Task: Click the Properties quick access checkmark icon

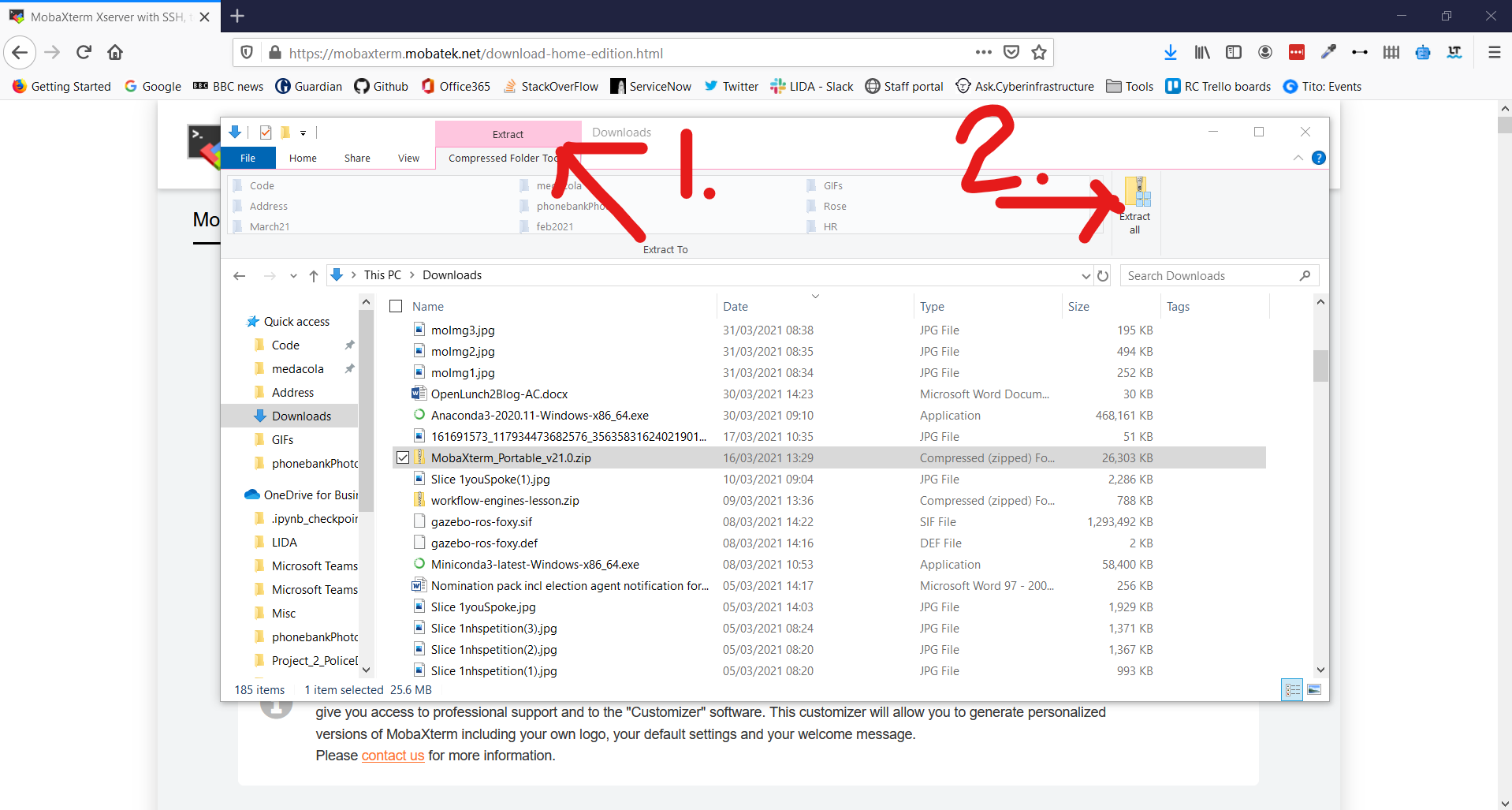Action: 266,133
